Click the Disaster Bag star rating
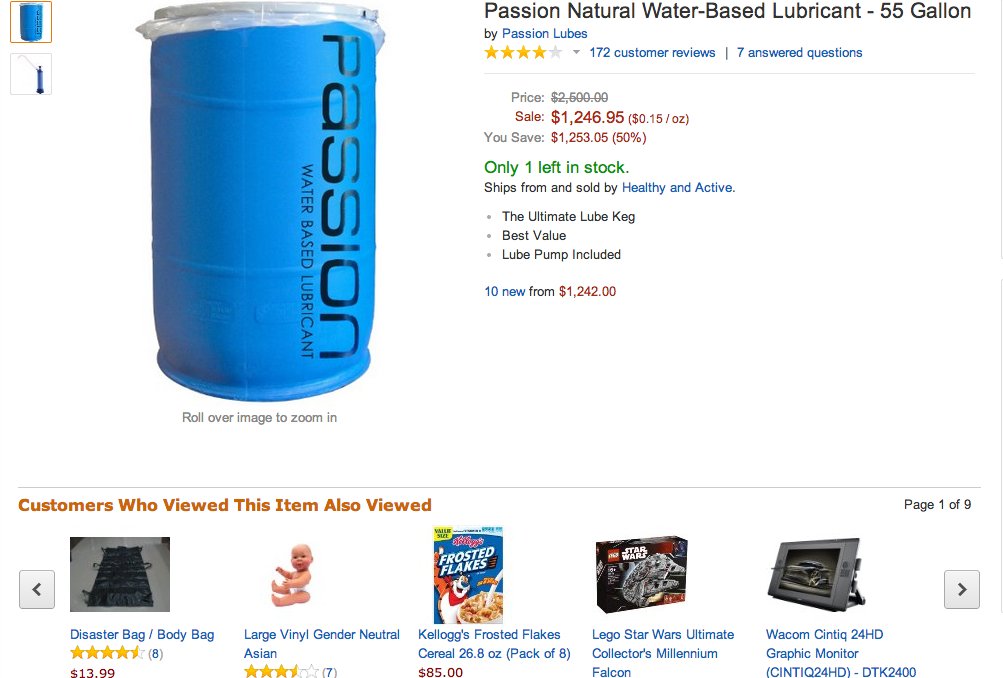Viewport: 1003px width, 678px height. point(107,653)
